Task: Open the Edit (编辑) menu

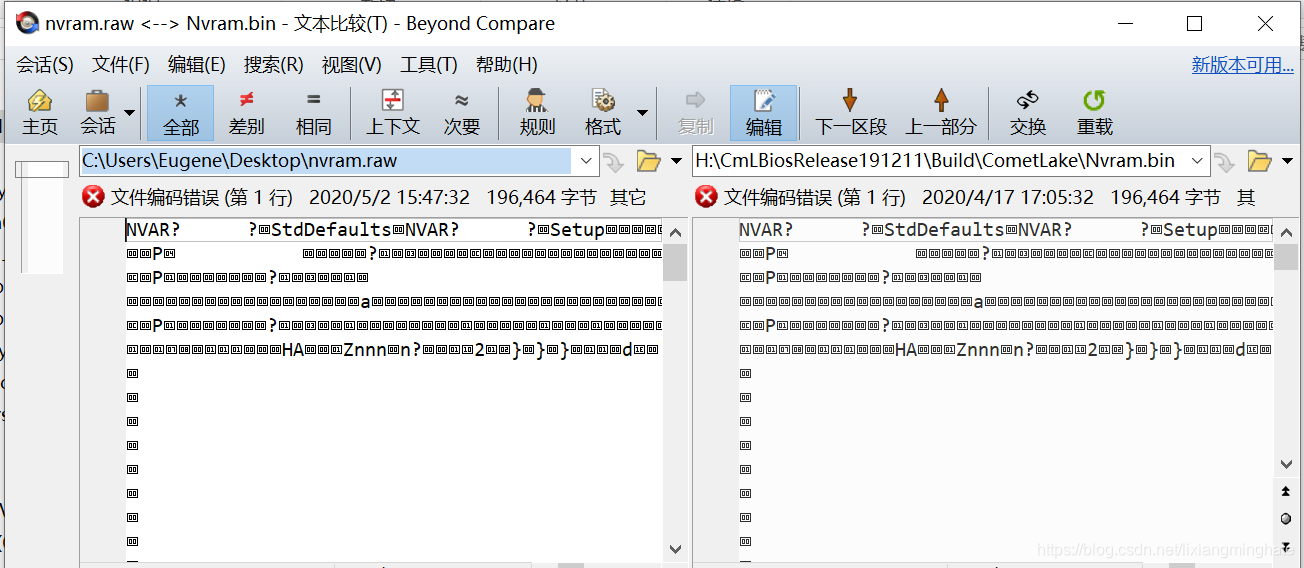Action: coord(197,65)
